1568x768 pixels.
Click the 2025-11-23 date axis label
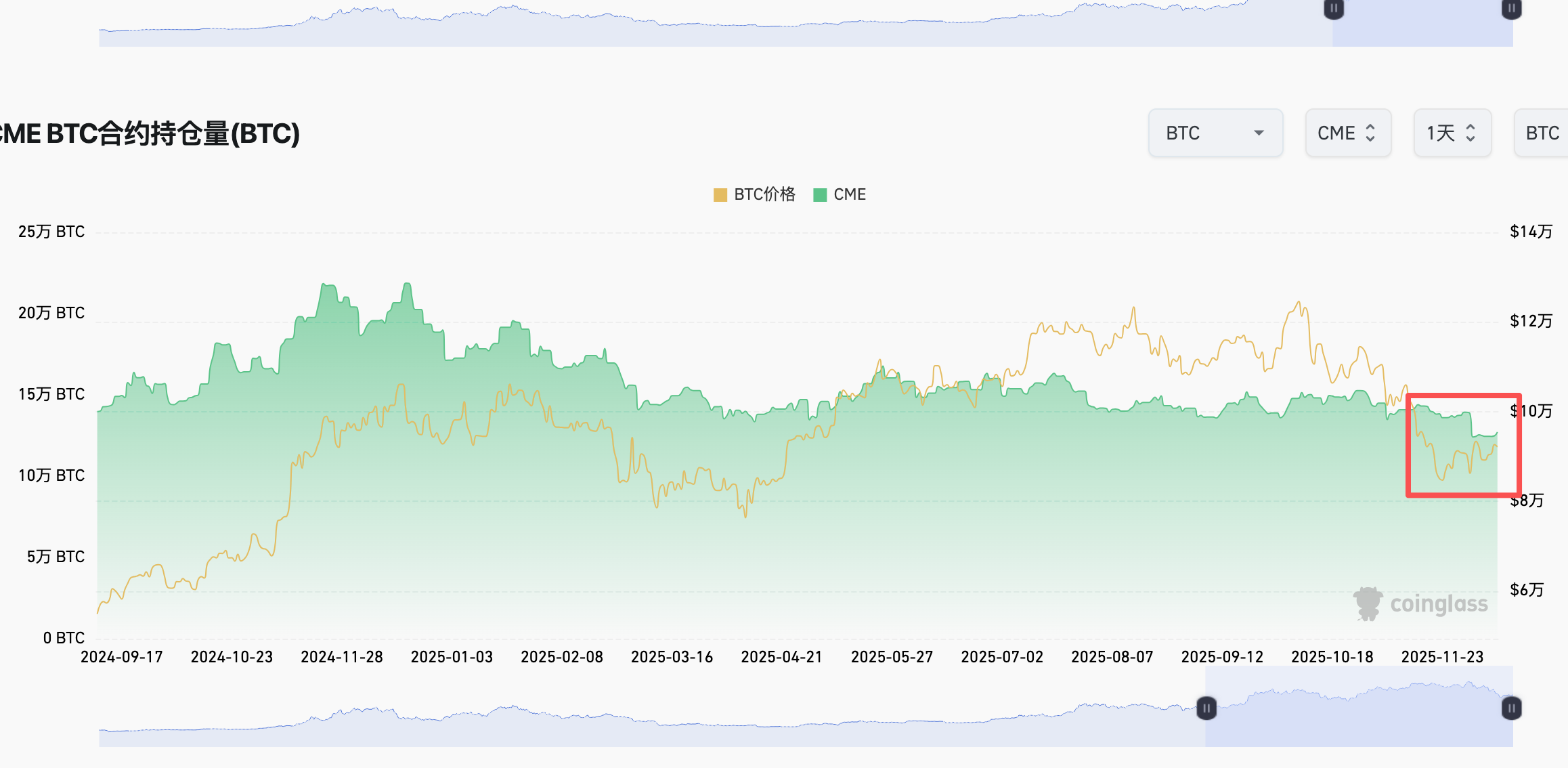pos(1442,657)
